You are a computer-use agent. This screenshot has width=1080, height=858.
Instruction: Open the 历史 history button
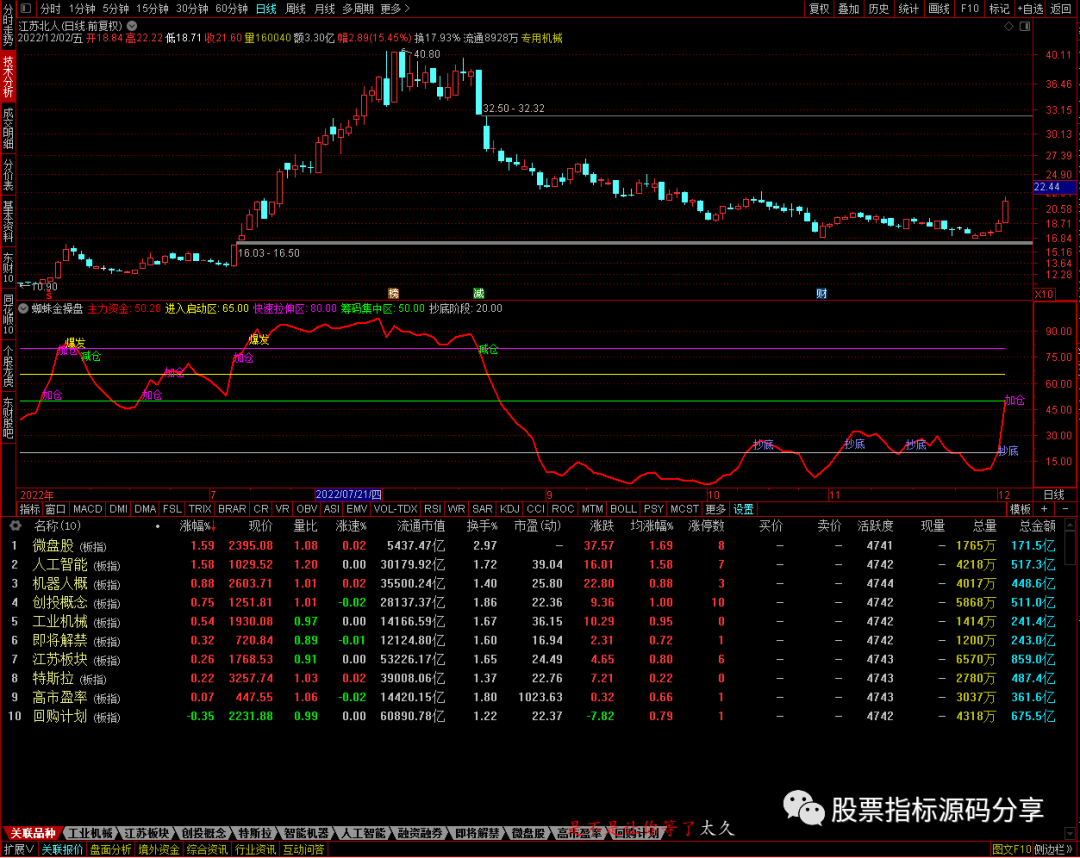(878, 9)
